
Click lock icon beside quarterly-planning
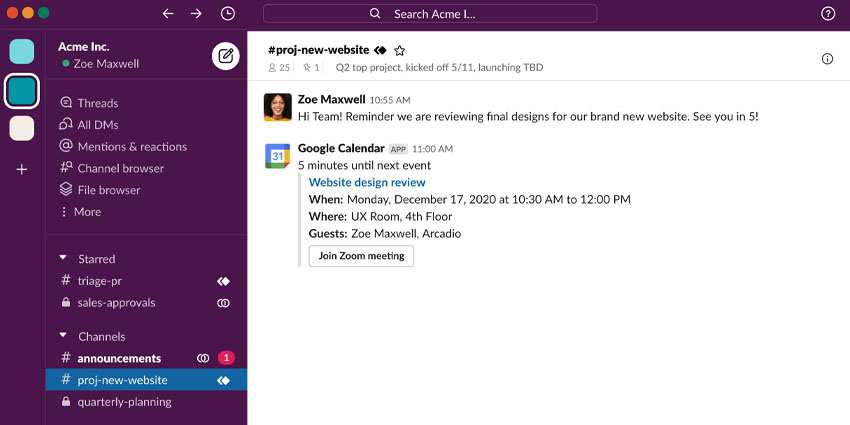click(x=66, y=402)
